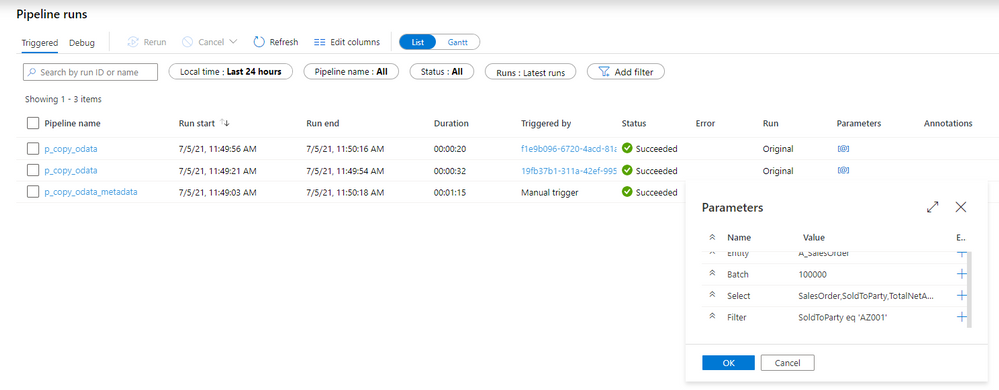
Task: Collapse the Filter parameter row chevron
Action: (712, 317)
